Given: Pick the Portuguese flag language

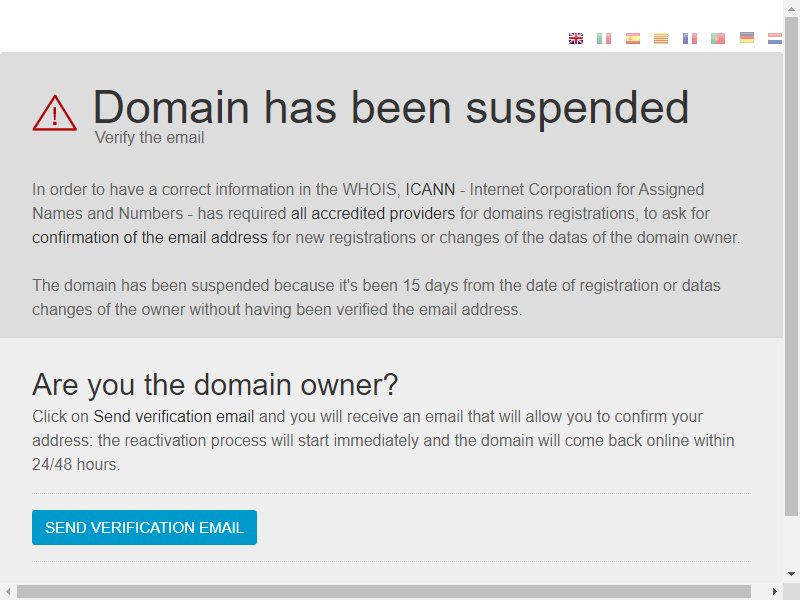Looking at the screenshot, I should (718, 38).
